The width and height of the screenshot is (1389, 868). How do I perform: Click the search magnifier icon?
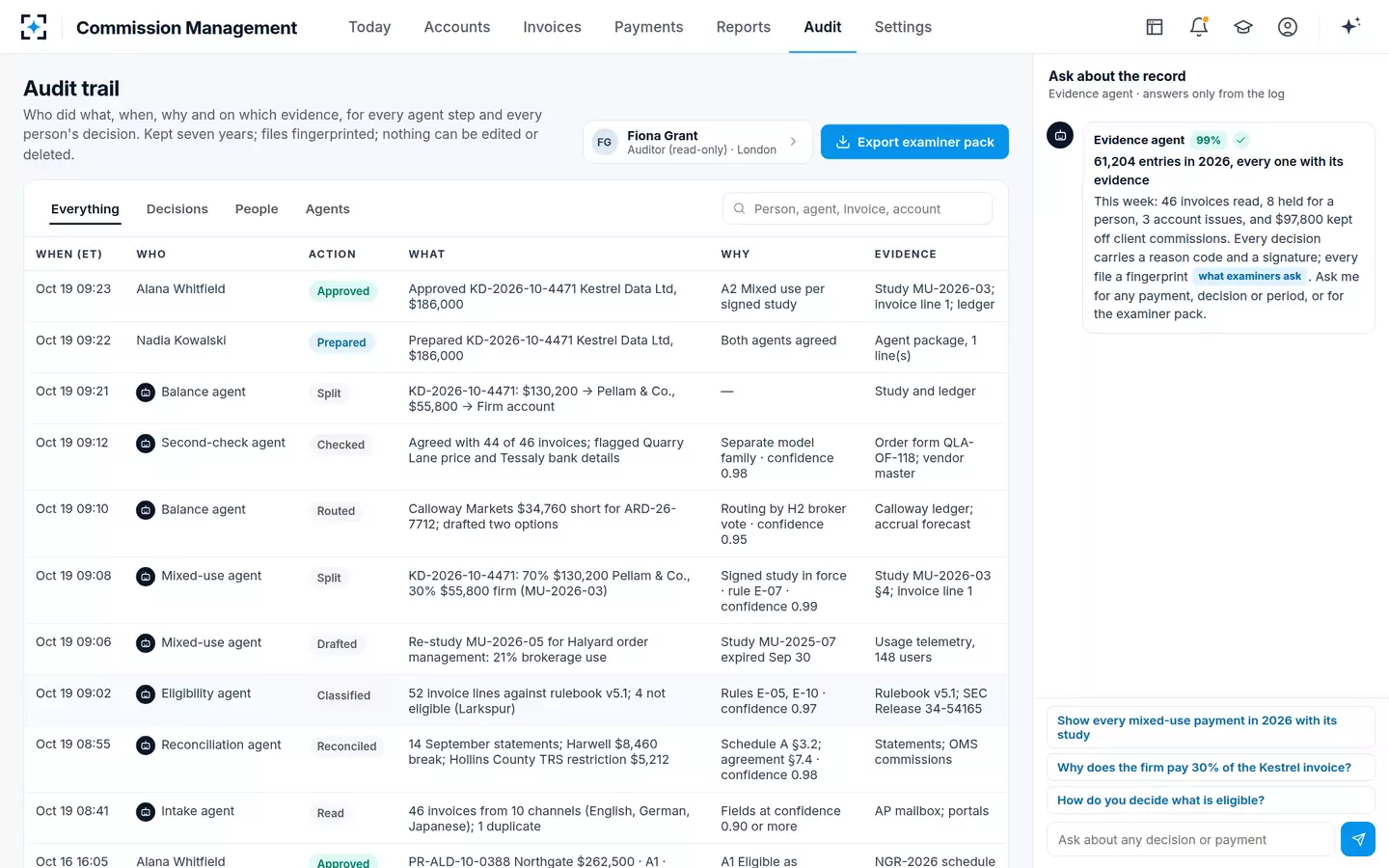pos(740,208)
